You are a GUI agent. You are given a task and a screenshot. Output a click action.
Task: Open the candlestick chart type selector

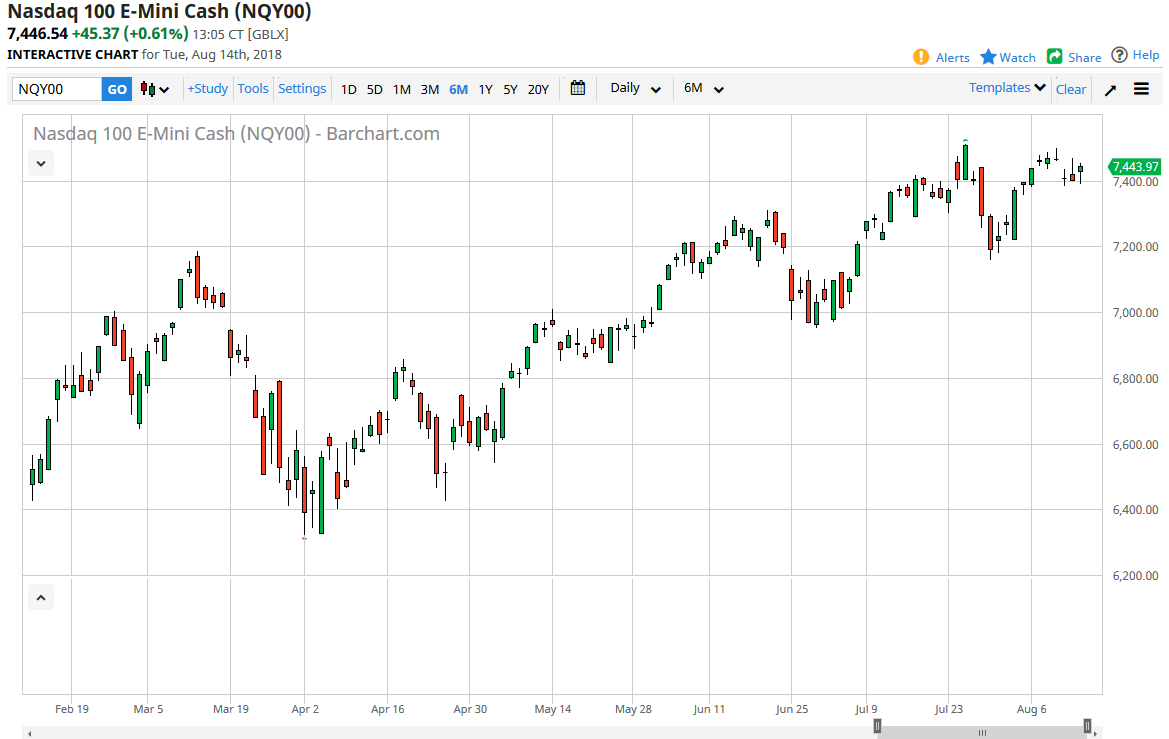(x=155, y=89)
